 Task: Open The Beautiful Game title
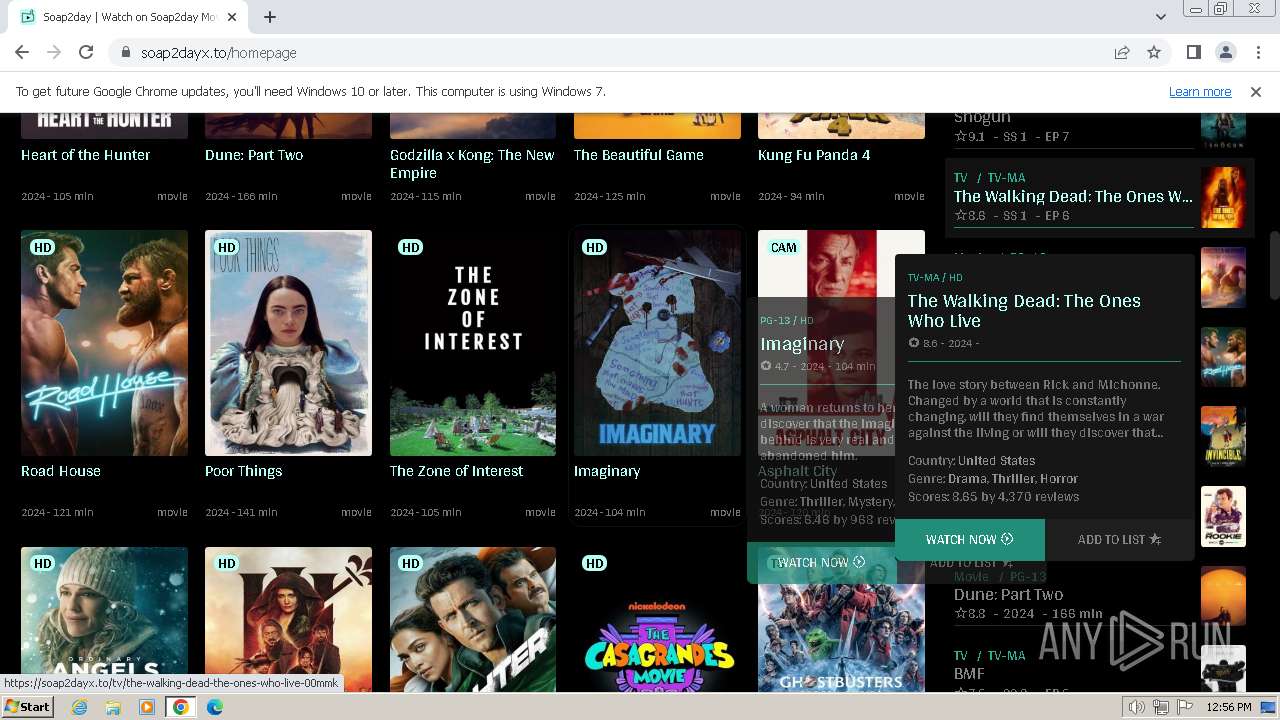pos(639,155)
